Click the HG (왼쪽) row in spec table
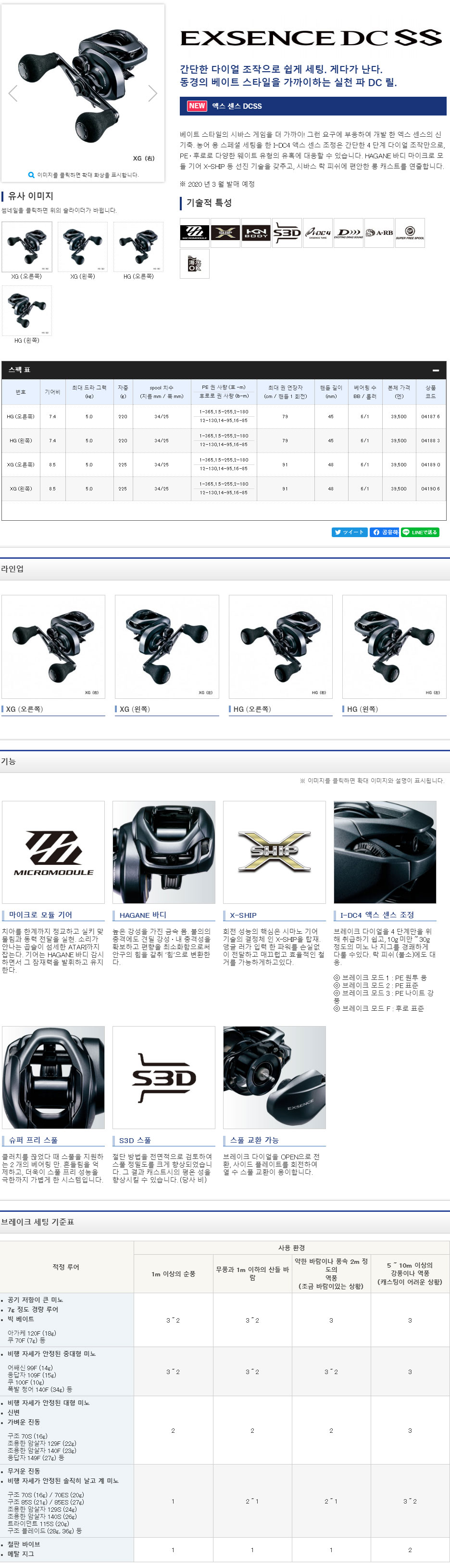The width and height of the screenshot is (450, 1568). (224, 440)
